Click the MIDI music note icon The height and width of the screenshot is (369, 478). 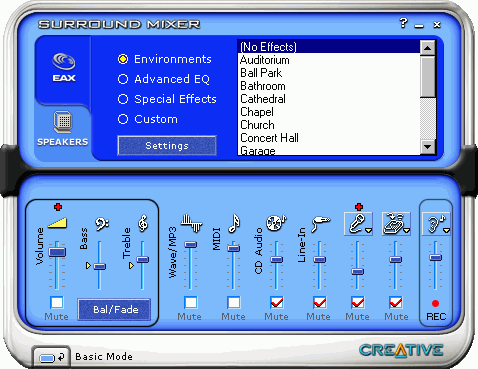pyautogui.click(x=234, y=223)
